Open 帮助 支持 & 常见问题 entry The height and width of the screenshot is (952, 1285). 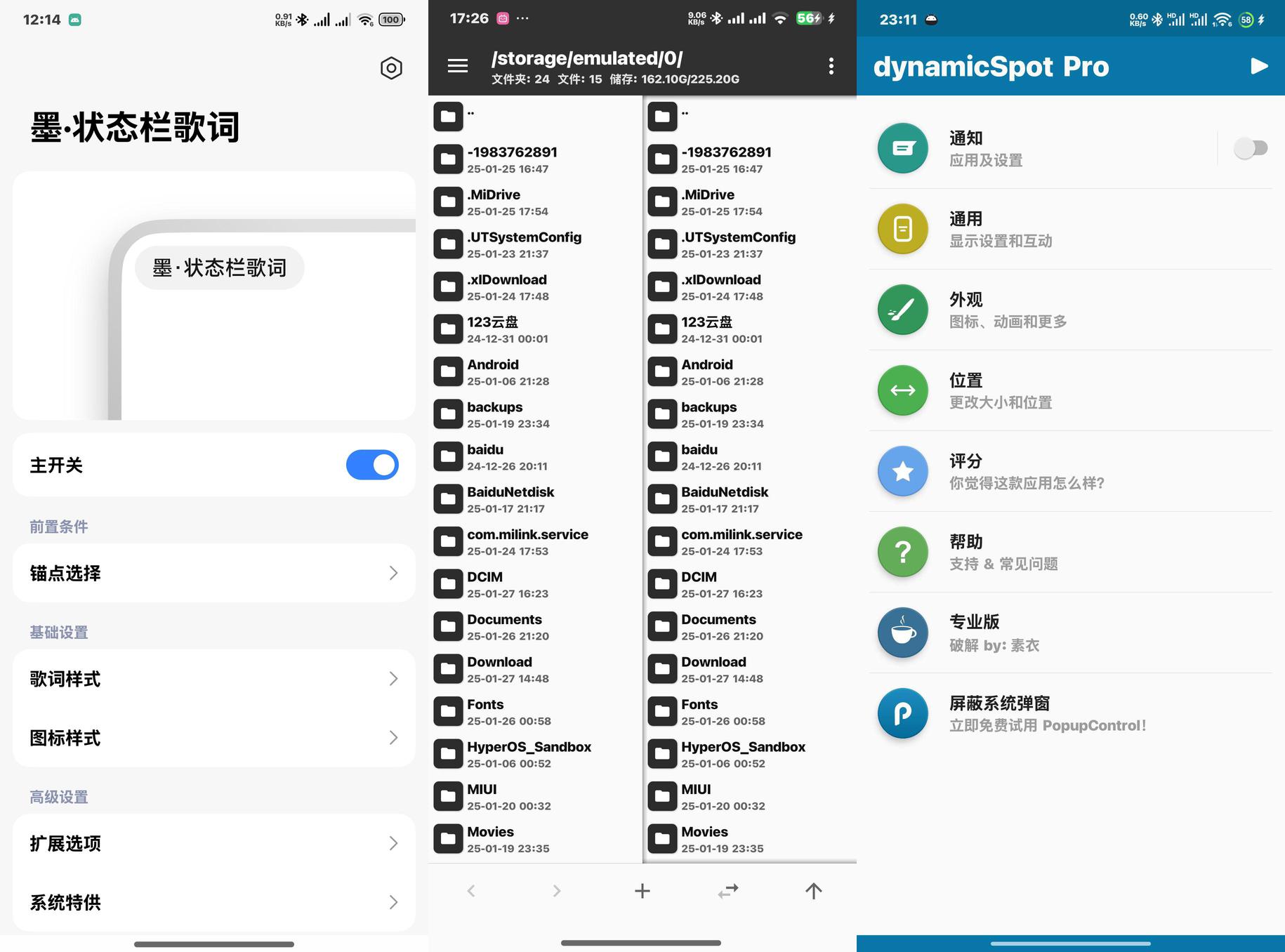(x=1071, y=552)
